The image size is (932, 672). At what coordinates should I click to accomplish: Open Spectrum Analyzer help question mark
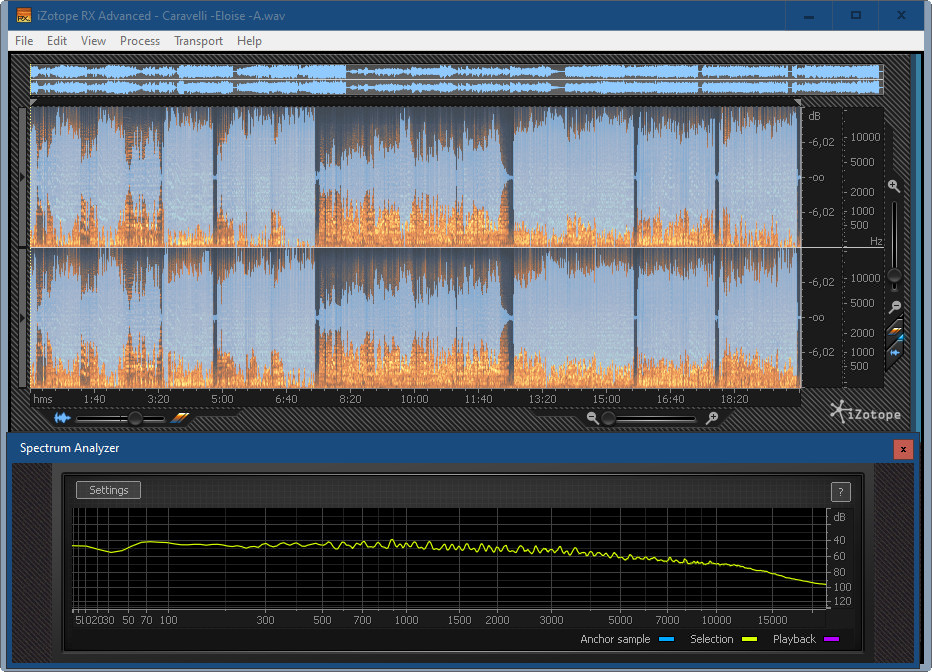pyautogui.click(x=840, y=491)
